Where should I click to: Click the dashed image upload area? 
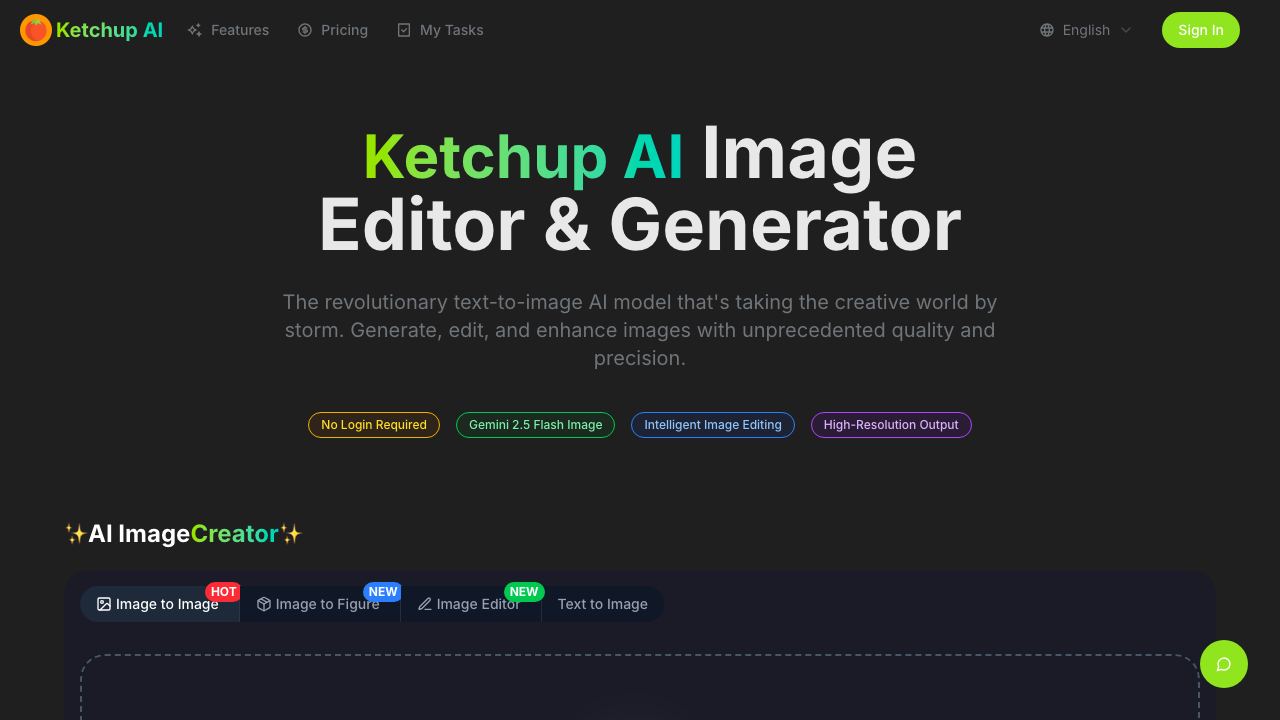[640, 688]
